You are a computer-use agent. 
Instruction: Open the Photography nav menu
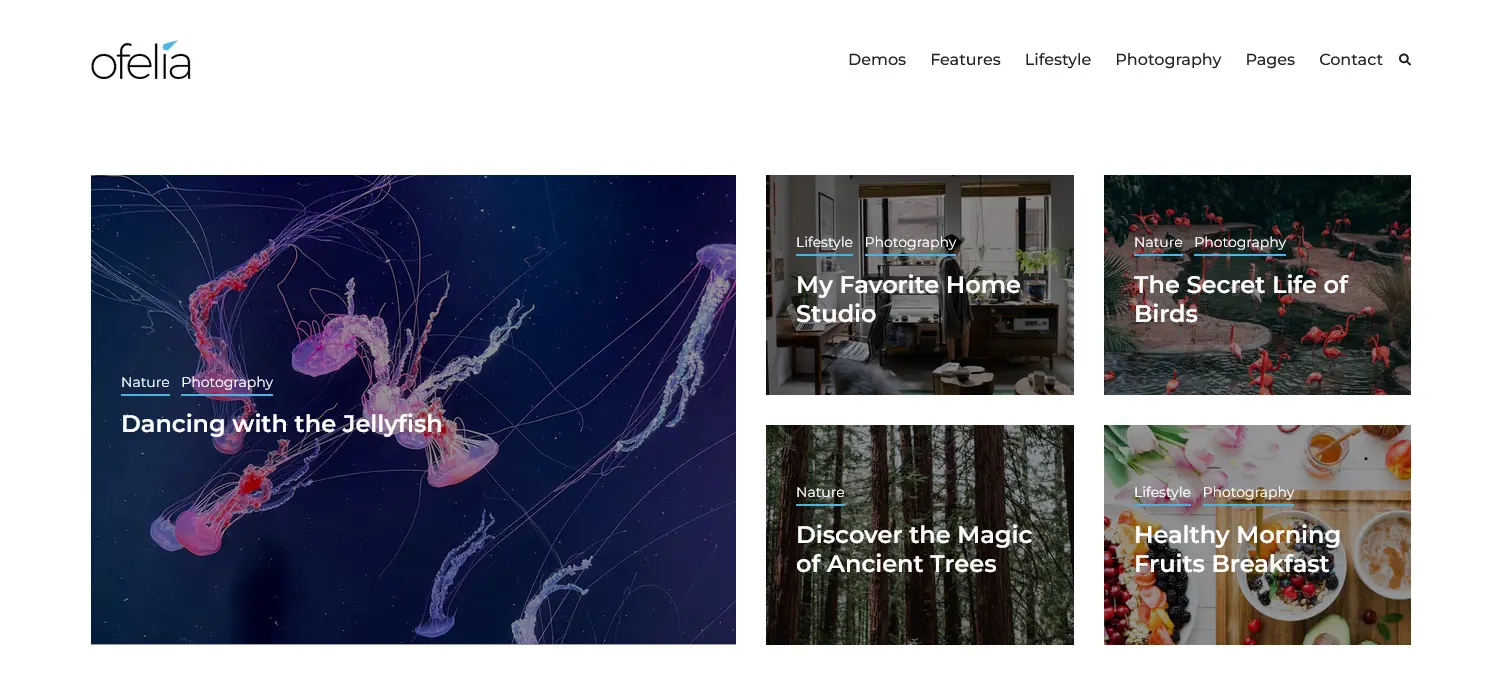pos(1168,60)
